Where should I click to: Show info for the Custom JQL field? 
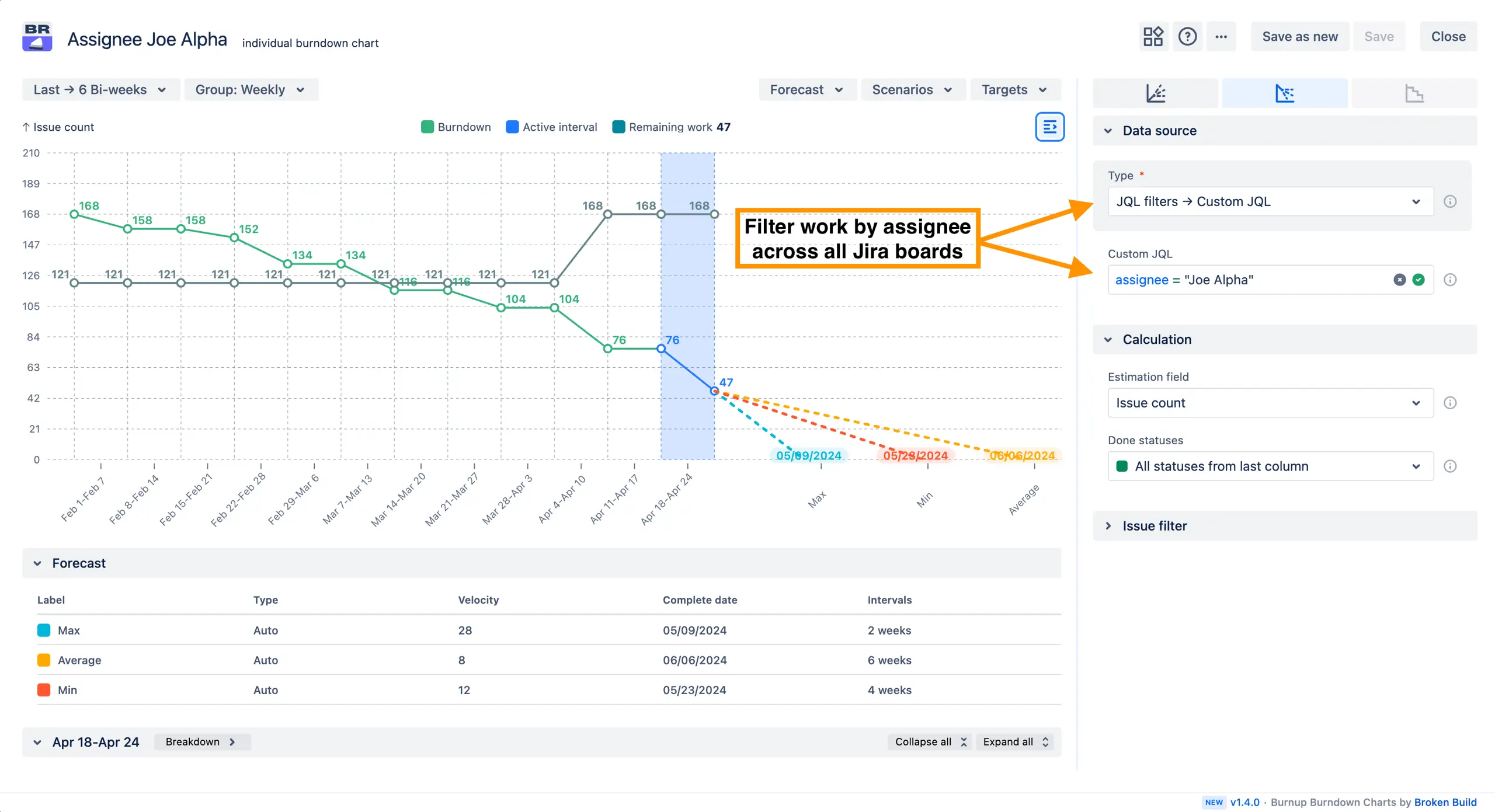(1450, 280)
